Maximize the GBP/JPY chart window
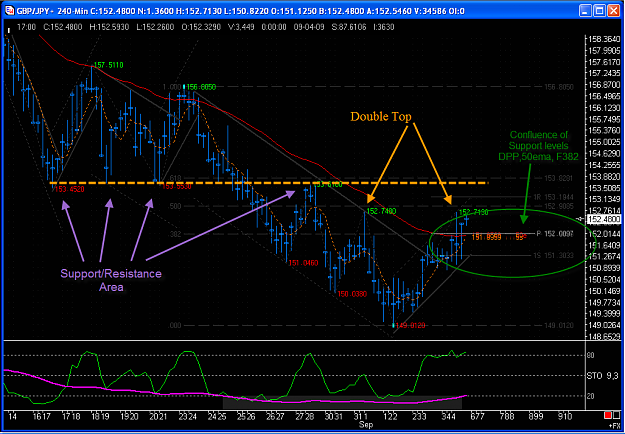 tap(600, 11)
